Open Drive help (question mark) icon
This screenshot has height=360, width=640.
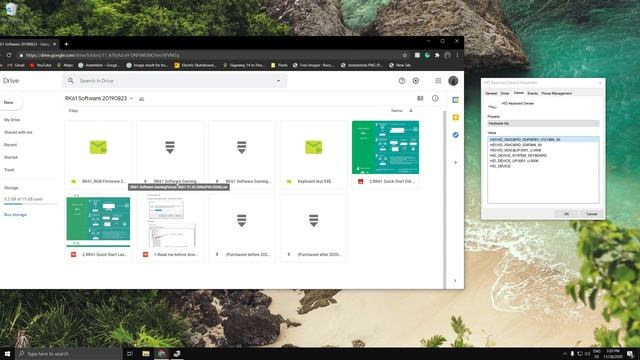(x=402, y=81)
